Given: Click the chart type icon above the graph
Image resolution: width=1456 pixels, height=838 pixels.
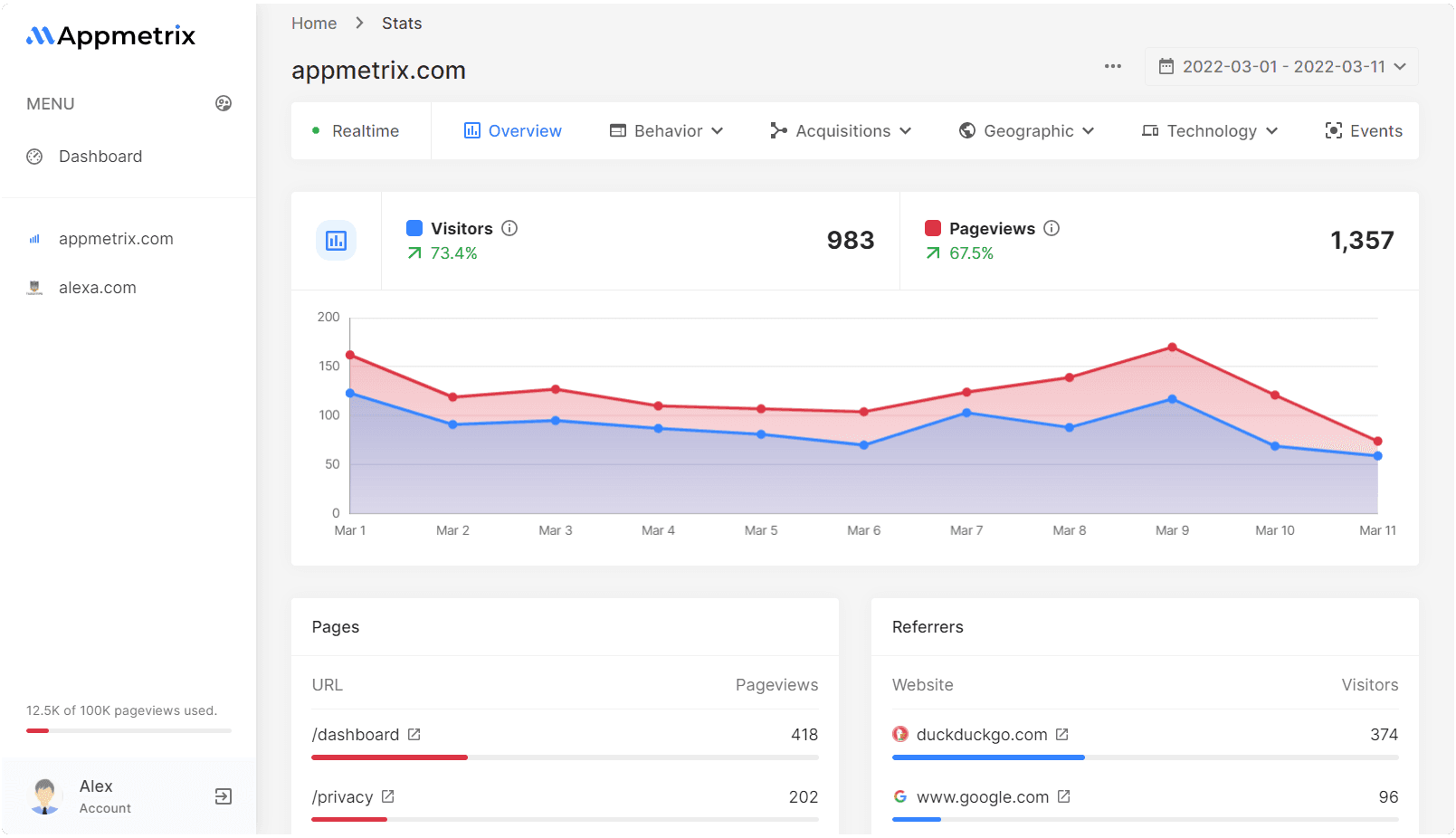Looking at the screenshot, I should click(x=336, y=241).
